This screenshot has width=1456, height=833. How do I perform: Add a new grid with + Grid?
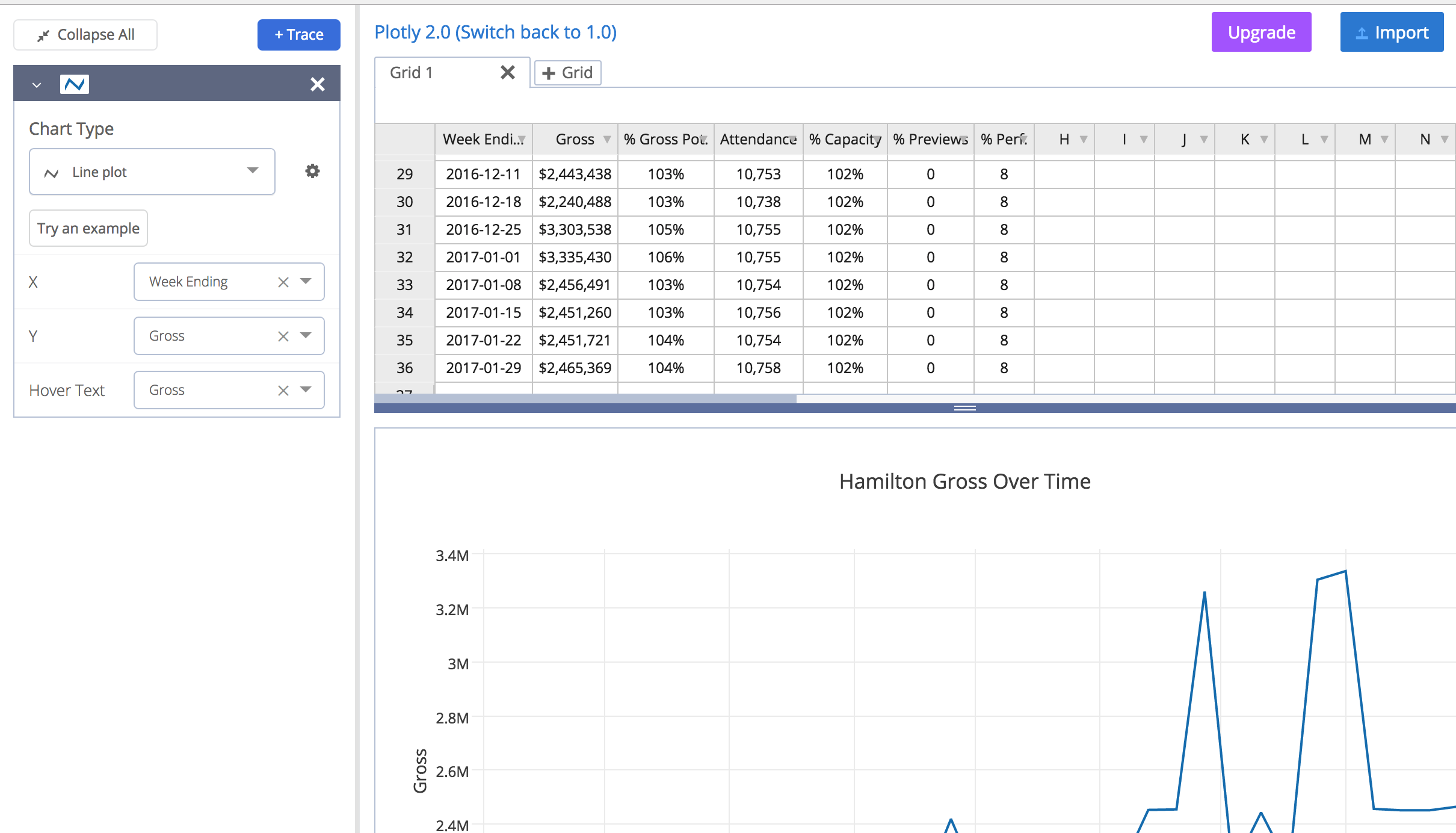point(567,73)
